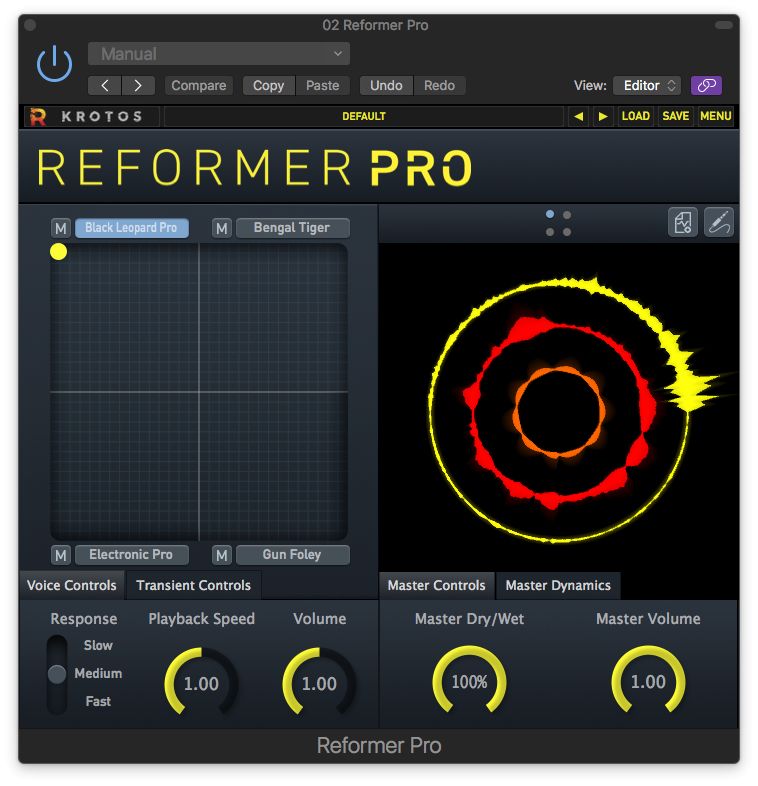This screenshot has height=786, width=758.
Task: Select the Black Leopard Pro library slot
Action: (131, 228)
